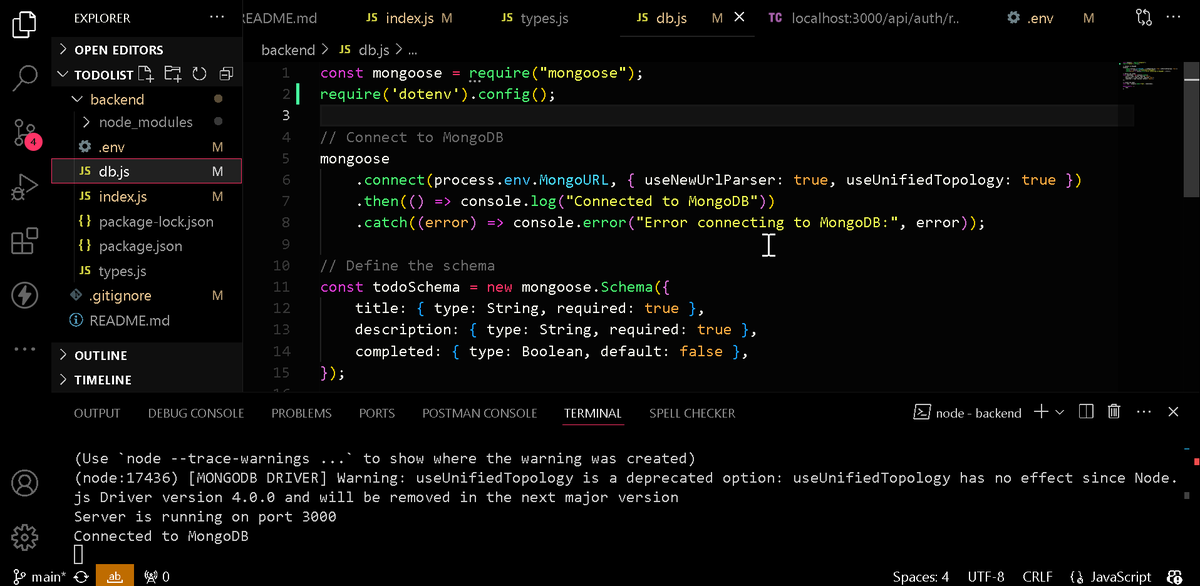This screenshot has height=586, width=1200.
Task: Open the Manage gear in the activity bar
Action: click(24, 536)
